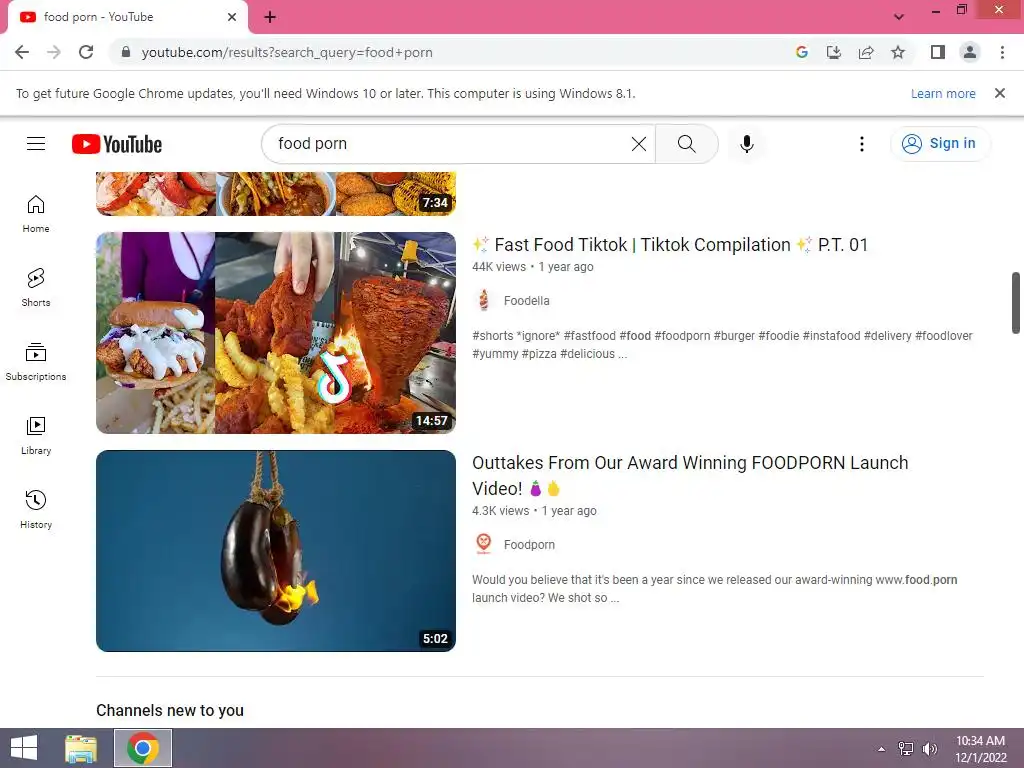Toggle Chrome side panel

pyautogui.click(x=938, y=52)
